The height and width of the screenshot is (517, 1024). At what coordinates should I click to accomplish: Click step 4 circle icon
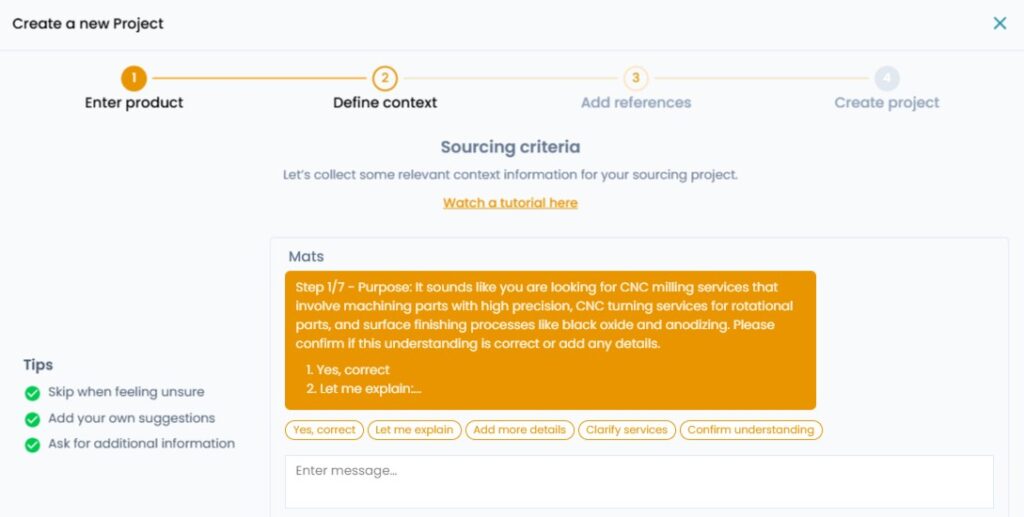tap(887, 78)
